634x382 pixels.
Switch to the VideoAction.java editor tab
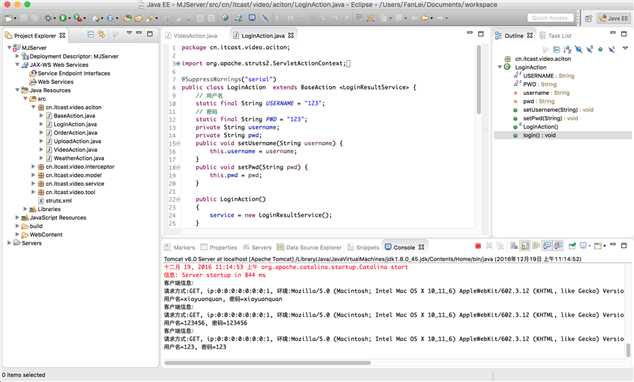point(191,36)
